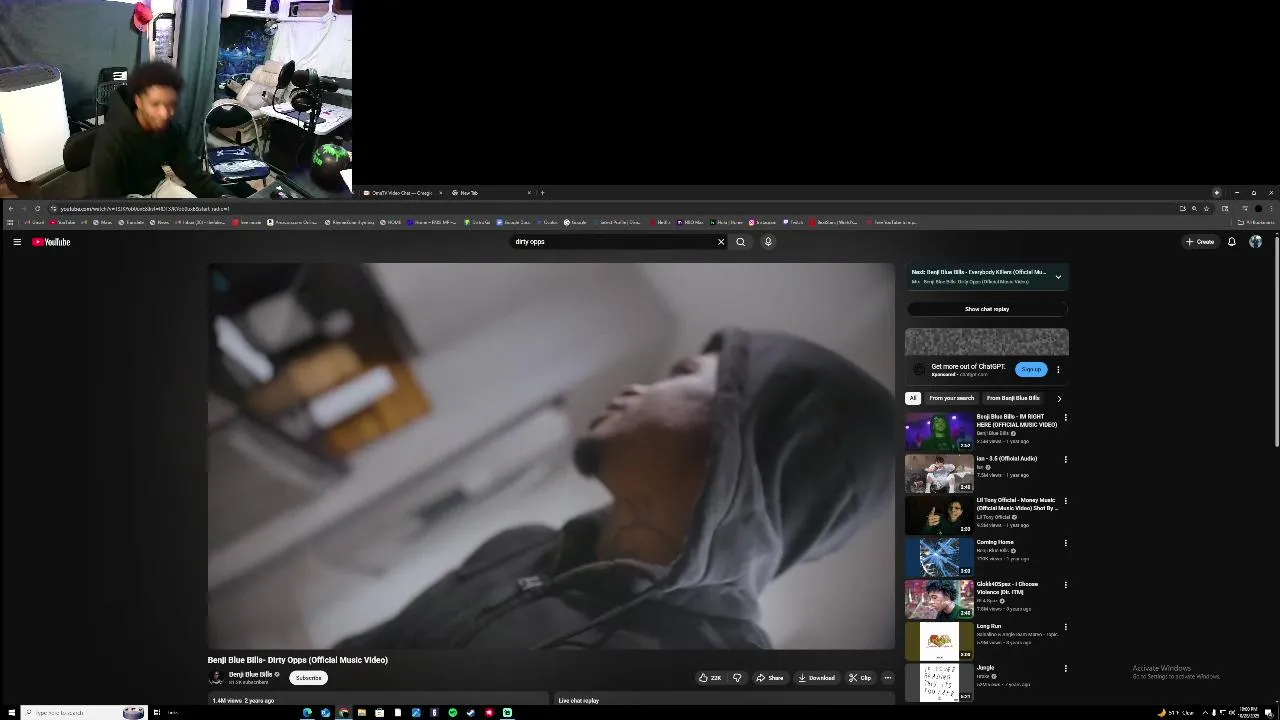Open options for 'IM RIGHT HERE' video

tap(1065, 417)
